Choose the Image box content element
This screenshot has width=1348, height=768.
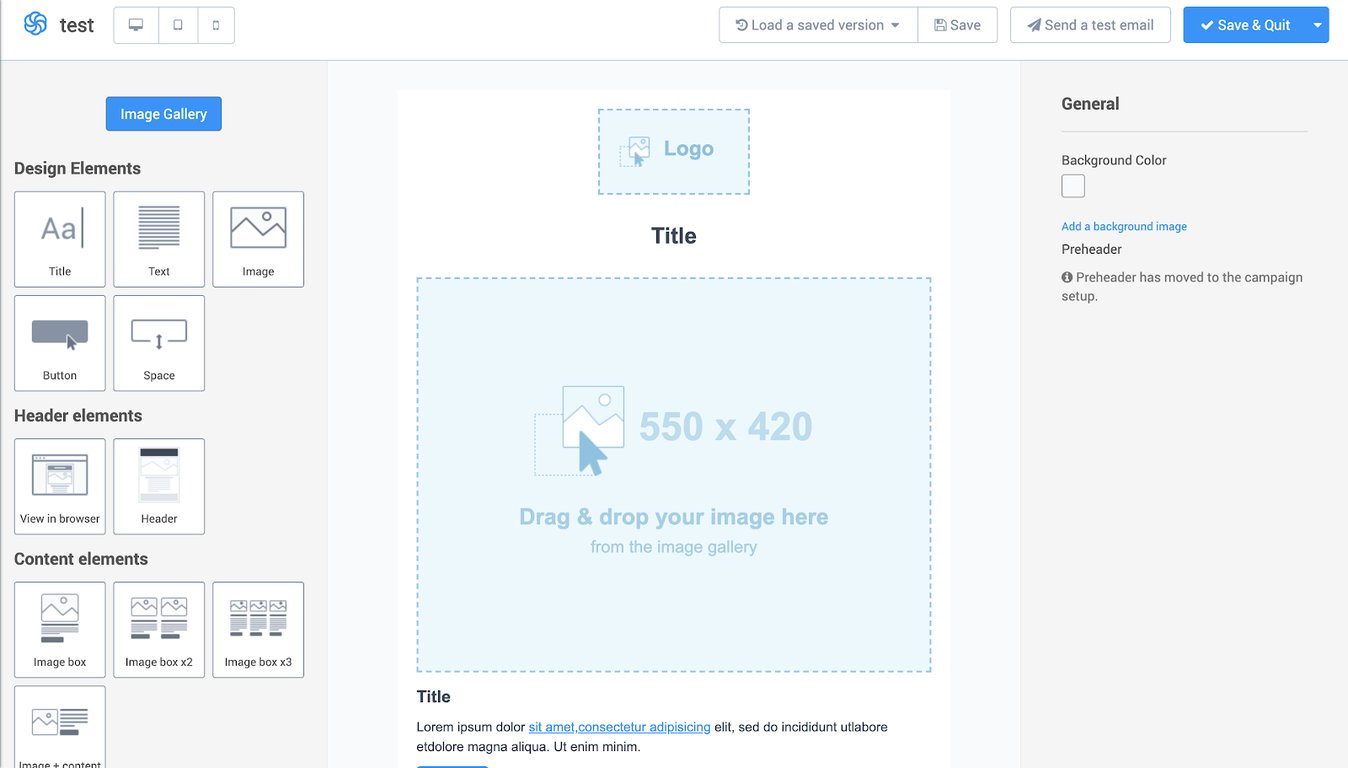(60, 630)
